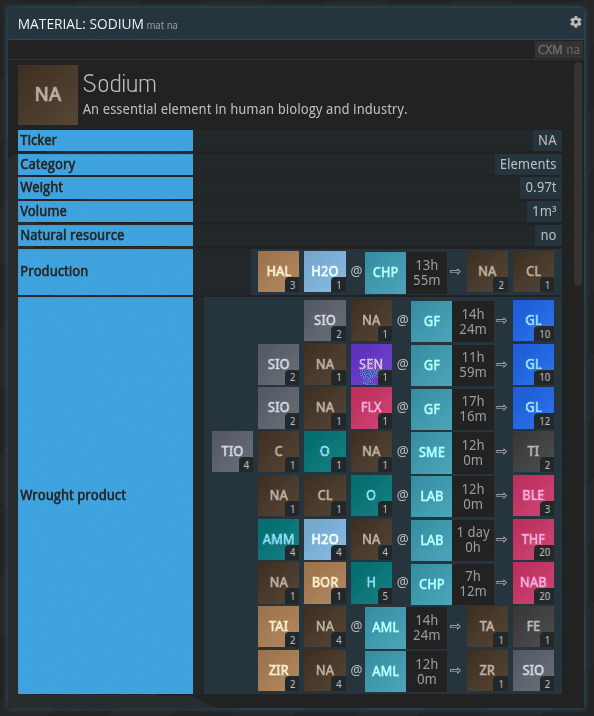The height and width of the screenshot is (716, 594).
Task: Click the TAI input material tile
Action: [279, 626]
